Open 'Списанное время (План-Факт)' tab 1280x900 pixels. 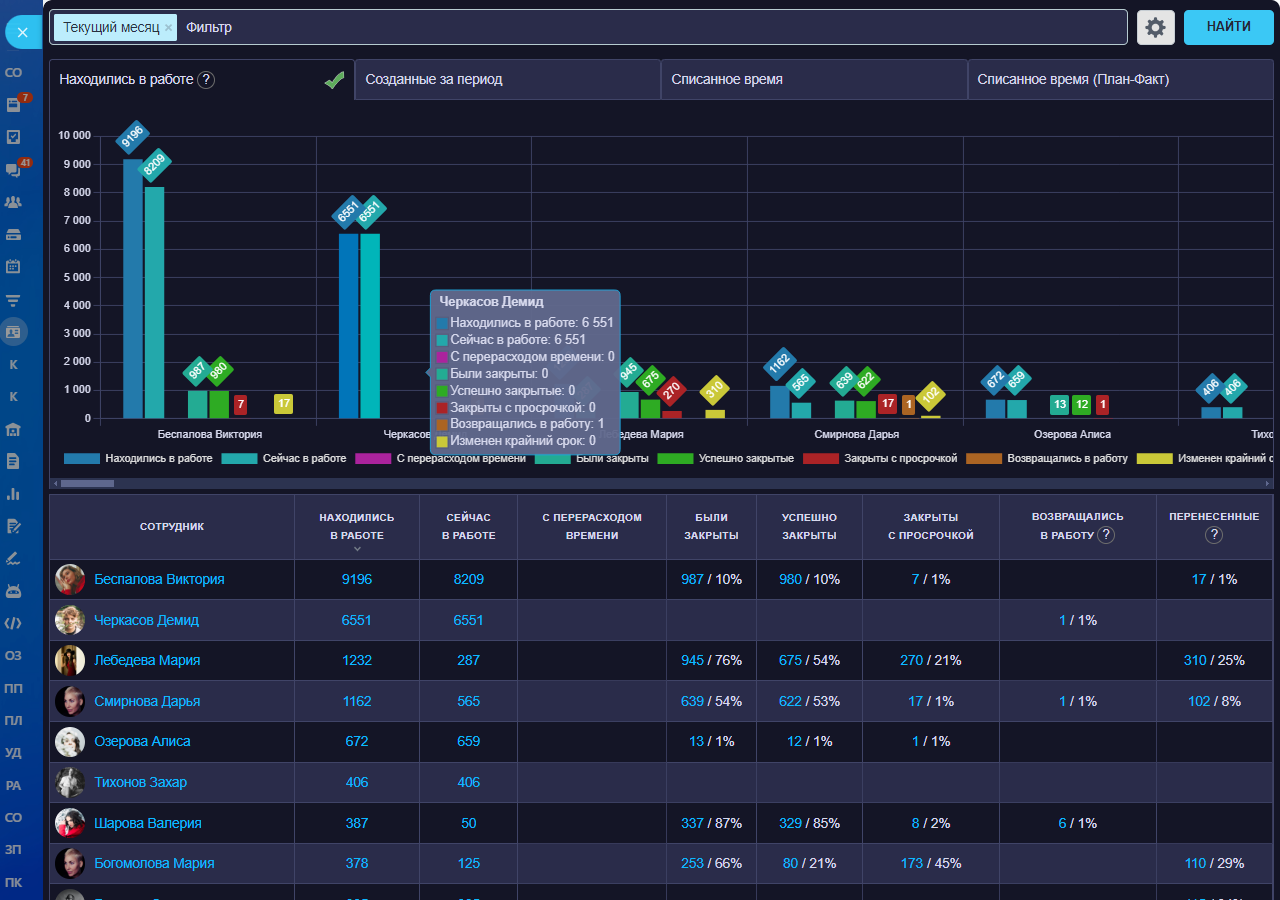pyautogui.click(x=1120, y=79)
